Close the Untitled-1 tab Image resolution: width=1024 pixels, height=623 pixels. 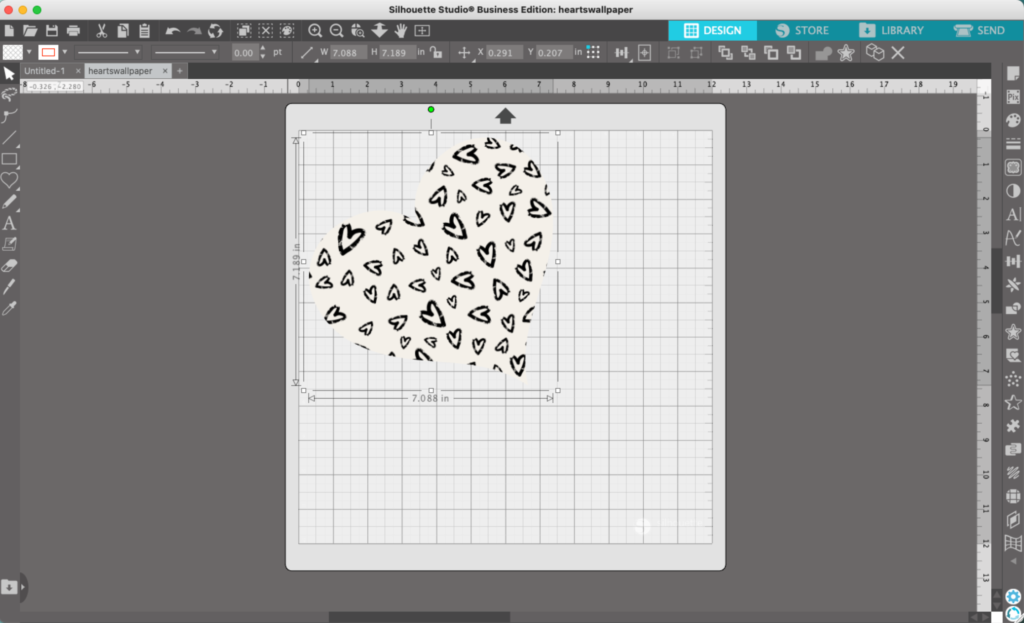[78, 71]
